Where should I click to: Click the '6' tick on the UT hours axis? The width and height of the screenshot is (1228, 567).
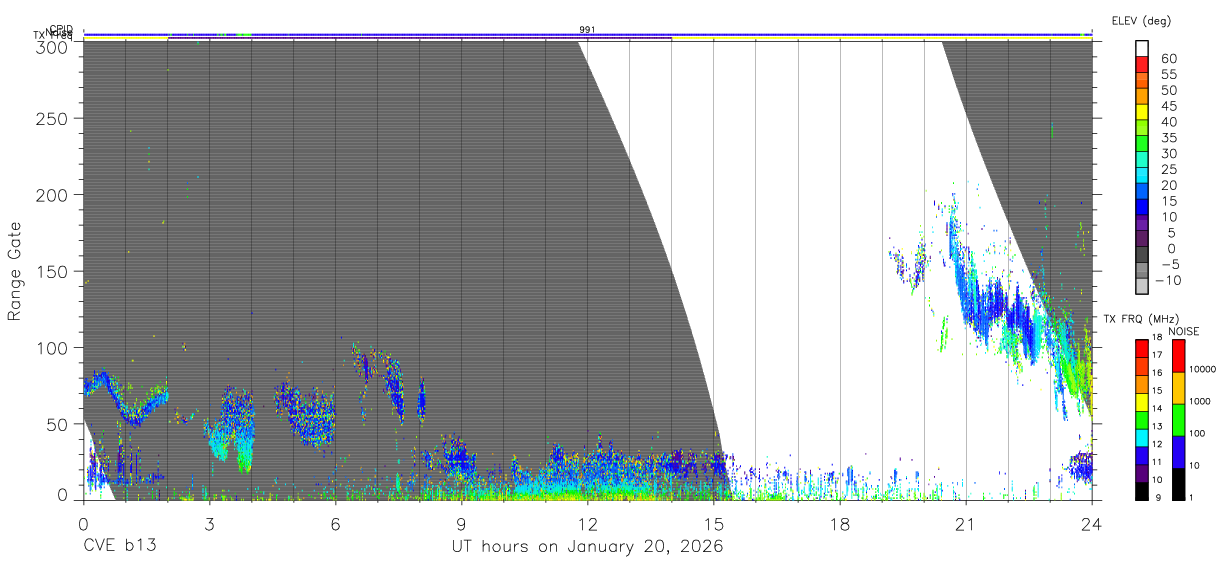pos(335,523)
